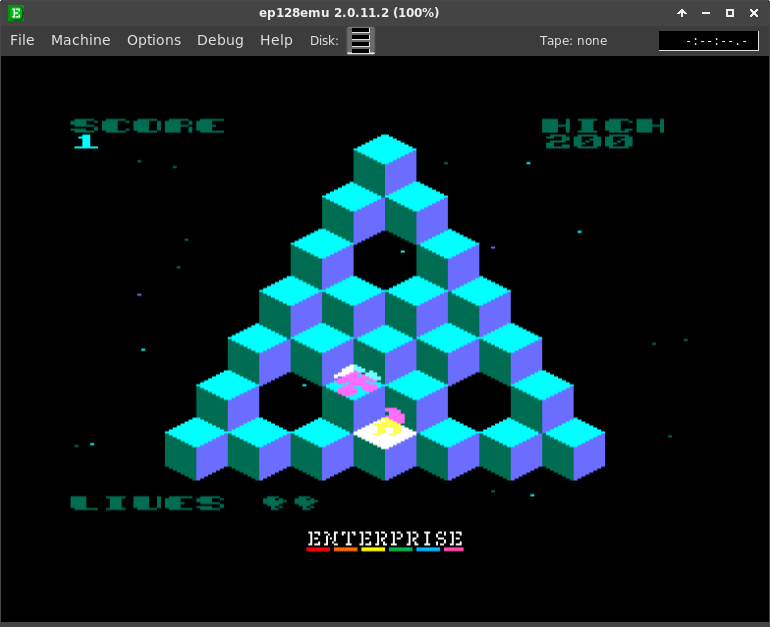Click the pink creature sprite on the cube
The height and width of the screenshot is (627, 770).
coord(356,381)
